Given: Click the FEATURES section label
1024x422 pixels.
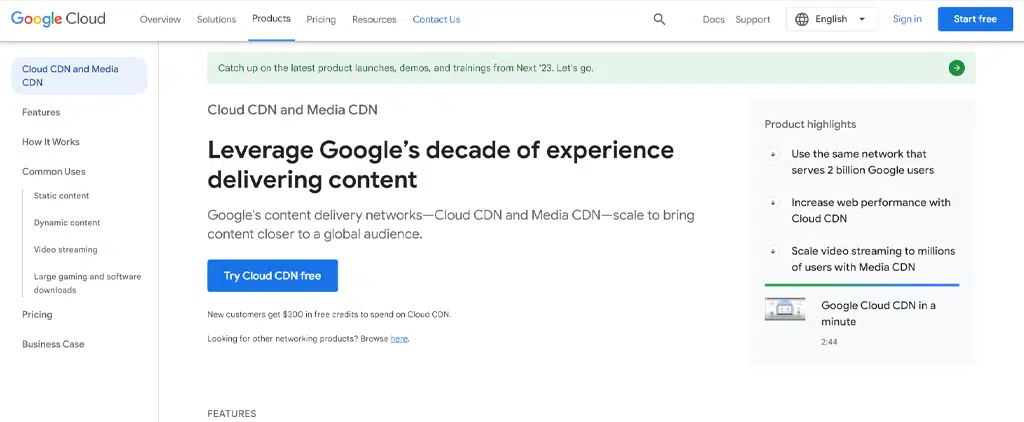Looking at the screenshot, I should (x=232, y=414).
